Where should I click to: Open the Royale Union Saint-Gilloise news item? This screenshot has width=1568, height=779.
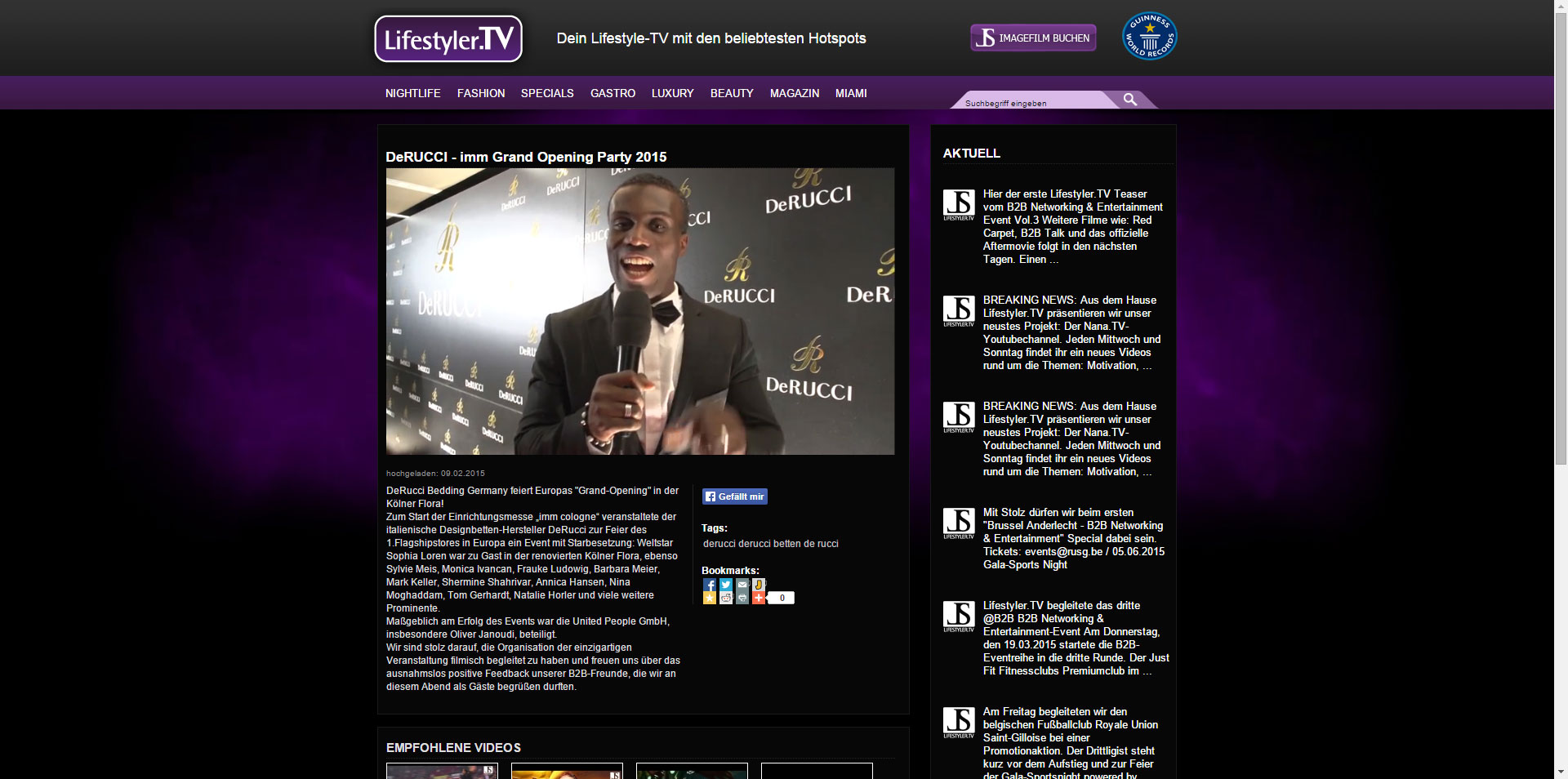coord(1071,742)
